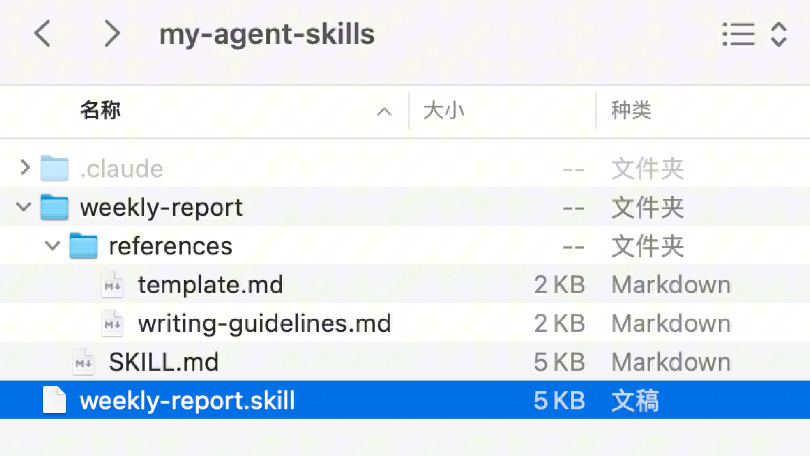
Task: Select the template.md file name
Action: [x=210, y=285]
